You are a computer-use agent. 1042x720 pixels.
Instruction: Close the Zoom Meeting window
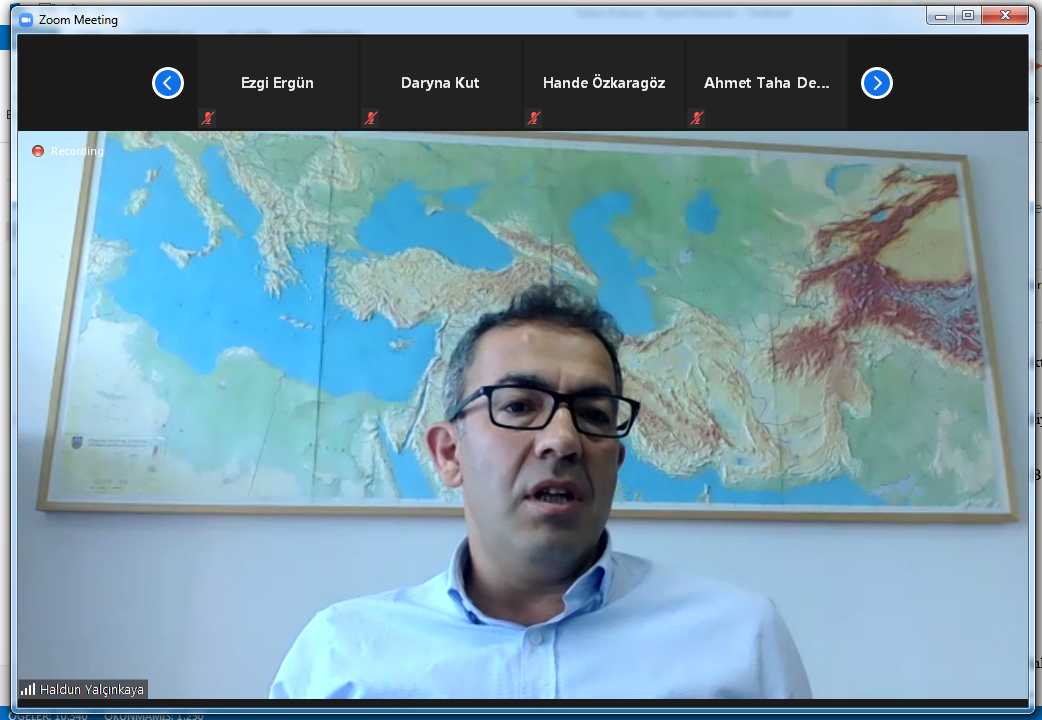coord(1004,15)
